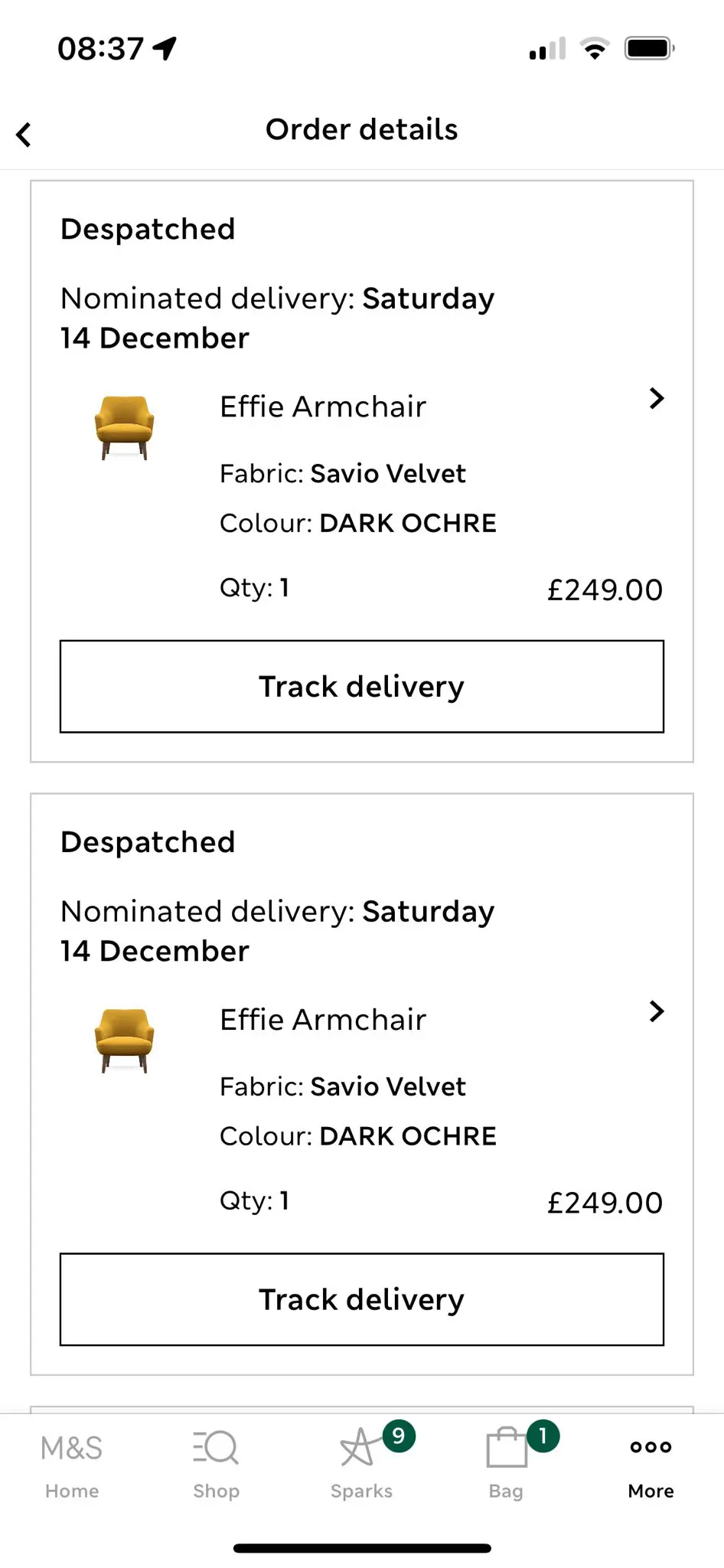
Task: Tap the back arrow icon
Action: [x=24, y=135]
